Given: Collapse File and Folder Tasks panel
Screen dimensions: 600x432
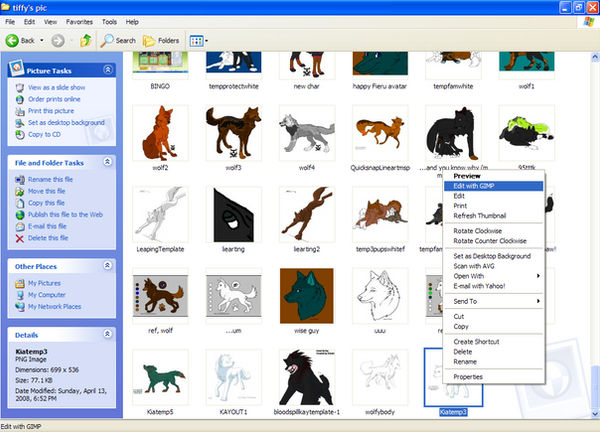Looking at the screenshot, I should pyautogui.click(x=108, y=162).
